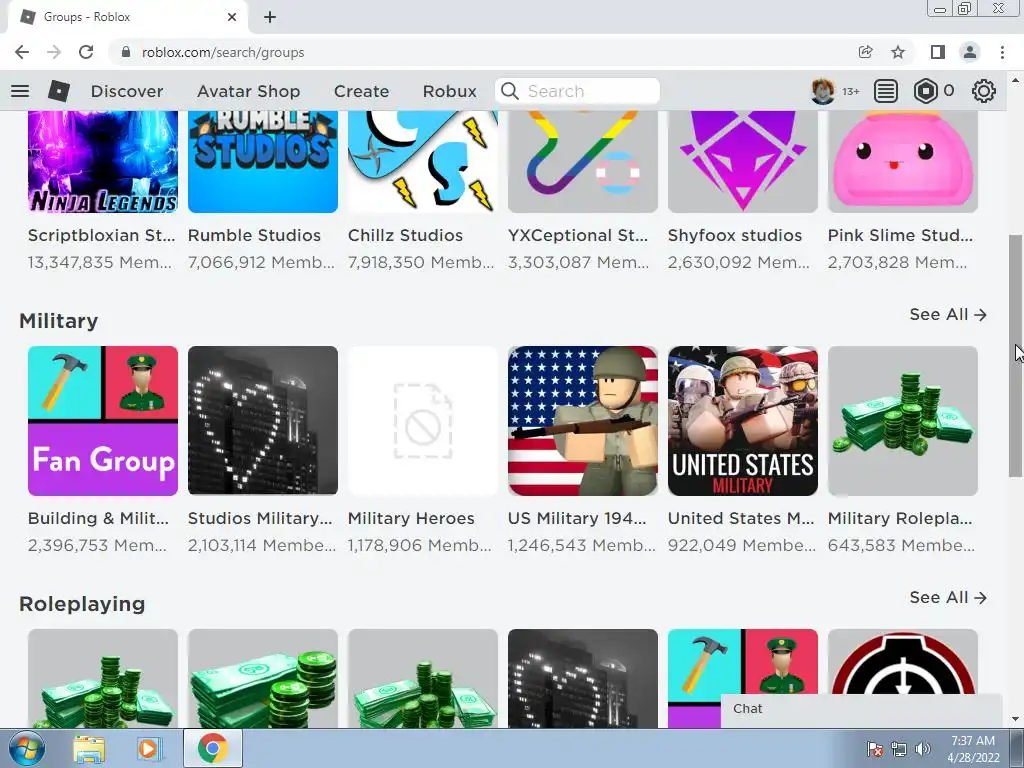Open the Action Center flag icon
The width and height of the screenshot is (1024, 768).
pyautogui.click(x=875, y=749)
